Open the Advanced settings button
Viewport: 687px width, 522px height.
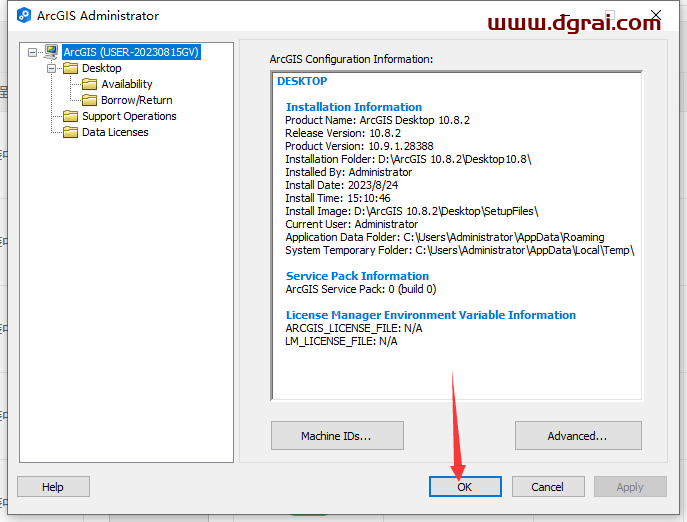pos(578,436)
